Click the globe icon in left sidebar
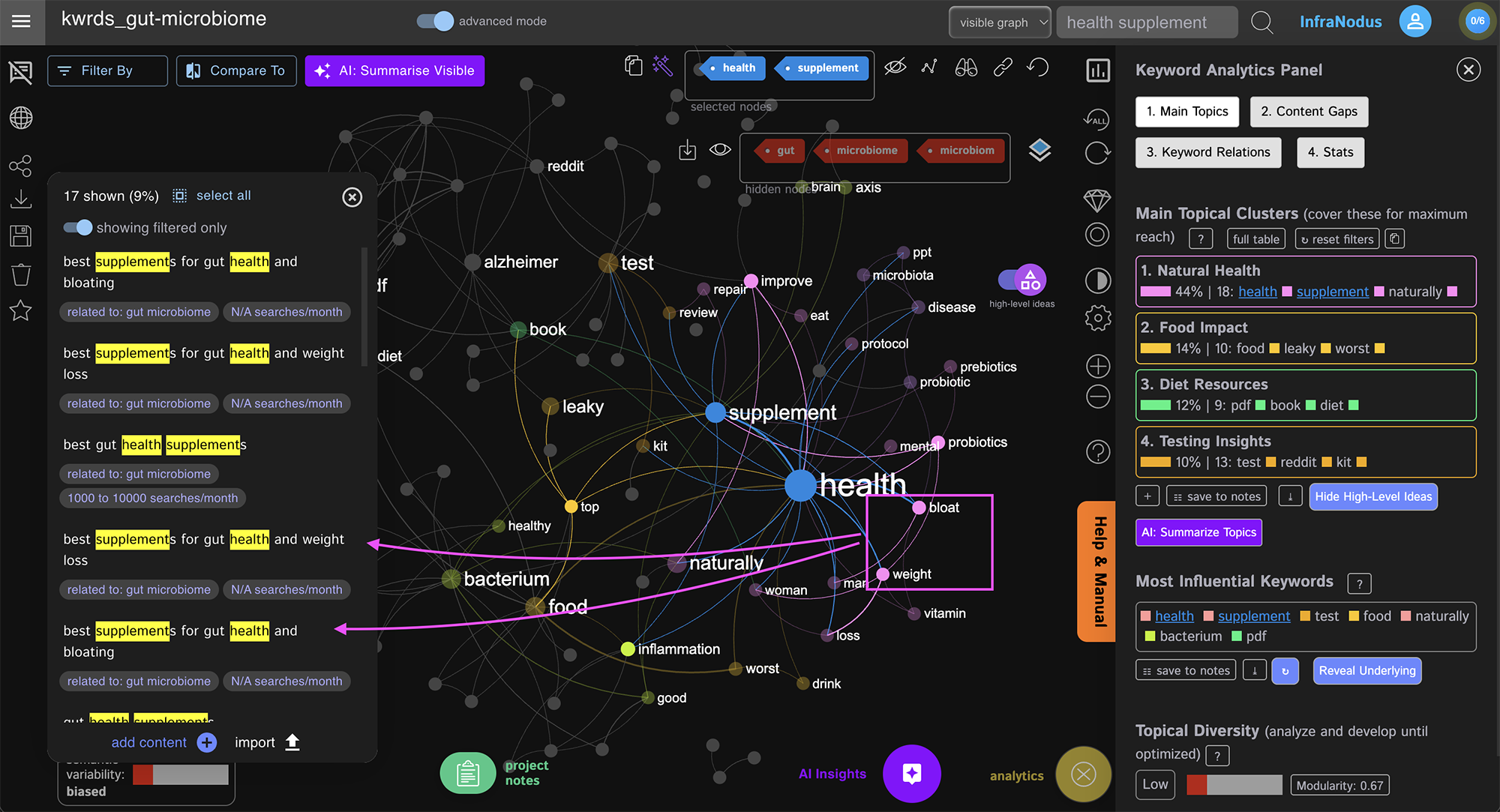The height and width of the screenshot is (812, 1500). click(21, 118)
